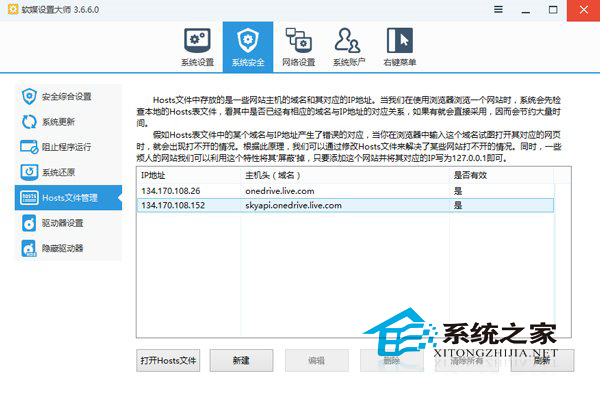Click the 系统还原 restore sidebar icon
The width and height of the screenshot is (600, 394).
click(x=29, y=172)
